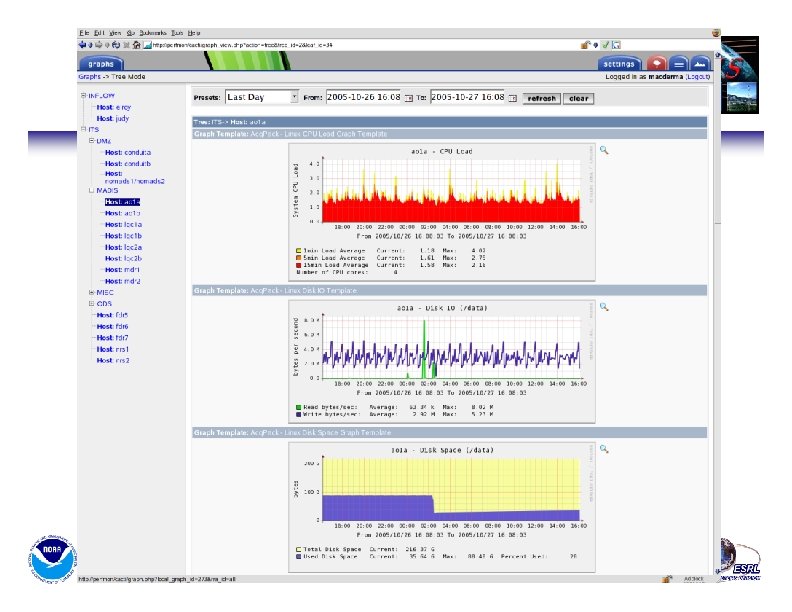Image resolution: width=792 pixels, height=612 pixels.
Task: Click the browser Stop icon
Action: pyautogui.click(x=127, y=45)
